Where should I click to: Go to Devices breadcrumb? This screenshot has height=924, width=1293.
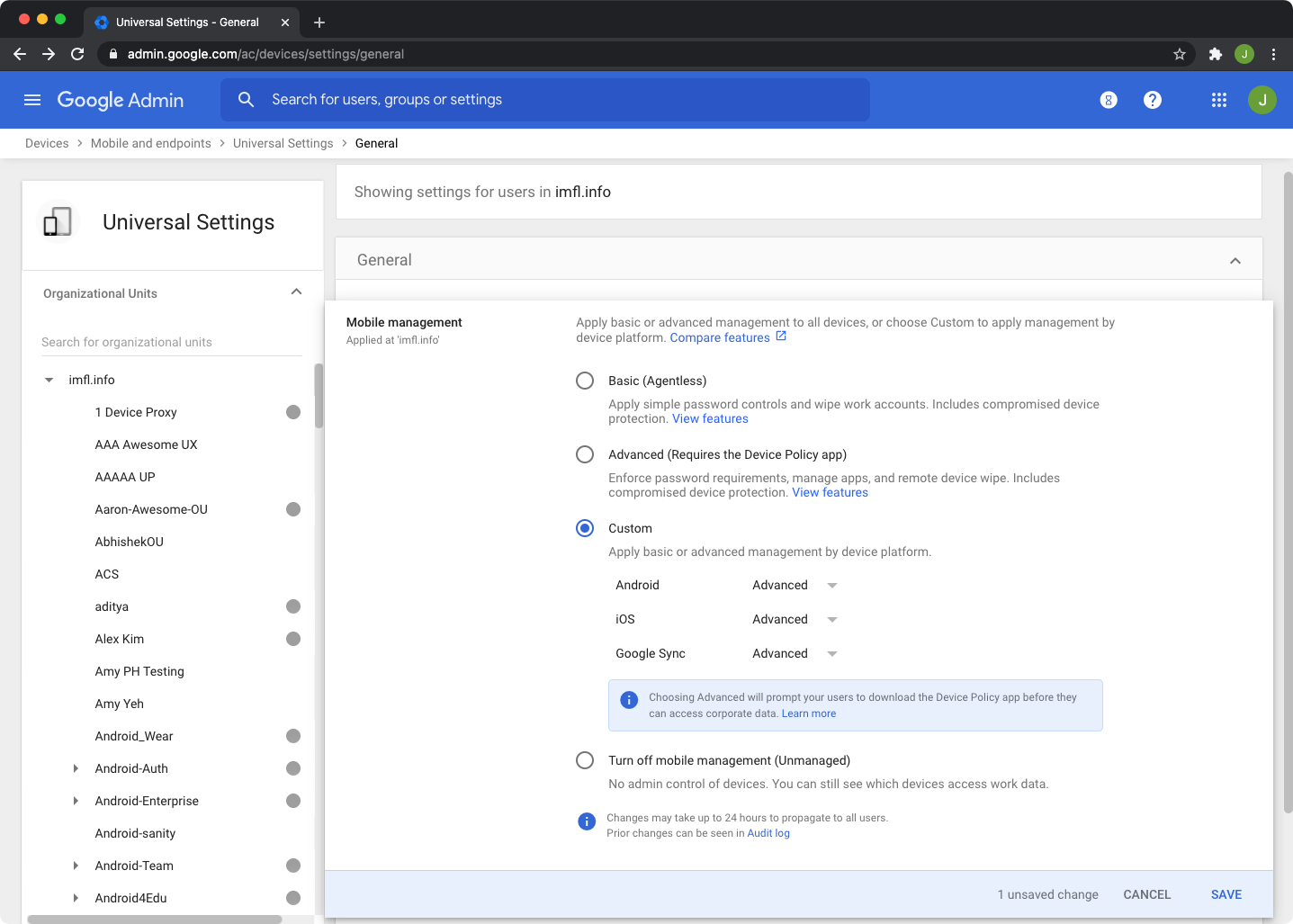tap(47, 143)
